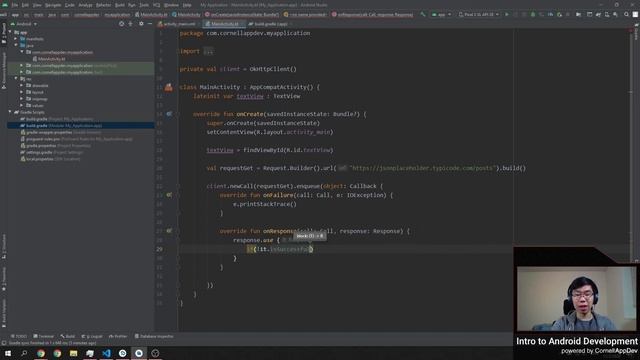Screen dimensions: 640x360
Task: Open the app run configuration dropdown
Action: (441, 14)
